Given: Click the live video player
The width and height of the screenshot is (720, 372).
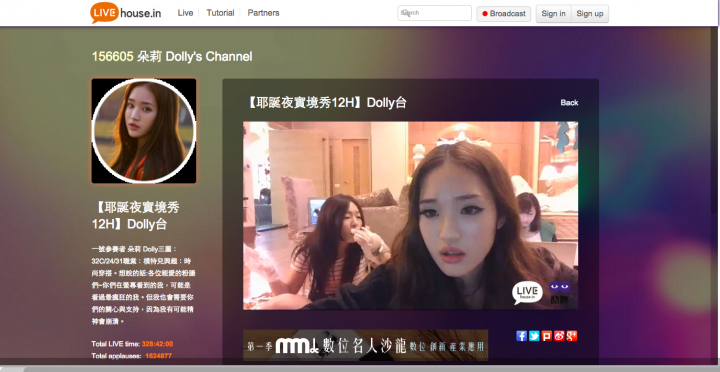Looking at the screenshot, I should point(411,215).
